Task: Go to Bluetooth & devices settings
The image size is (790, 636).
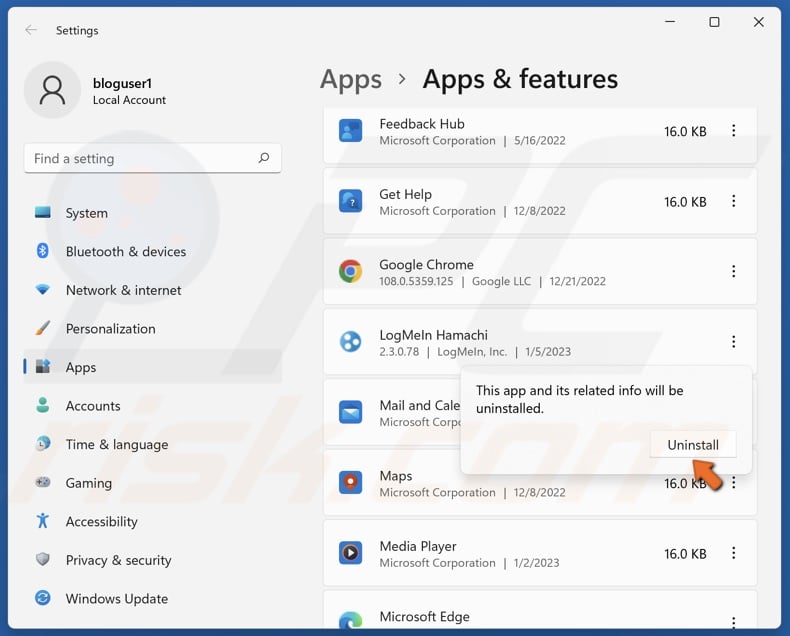Action: click(125, 252)
